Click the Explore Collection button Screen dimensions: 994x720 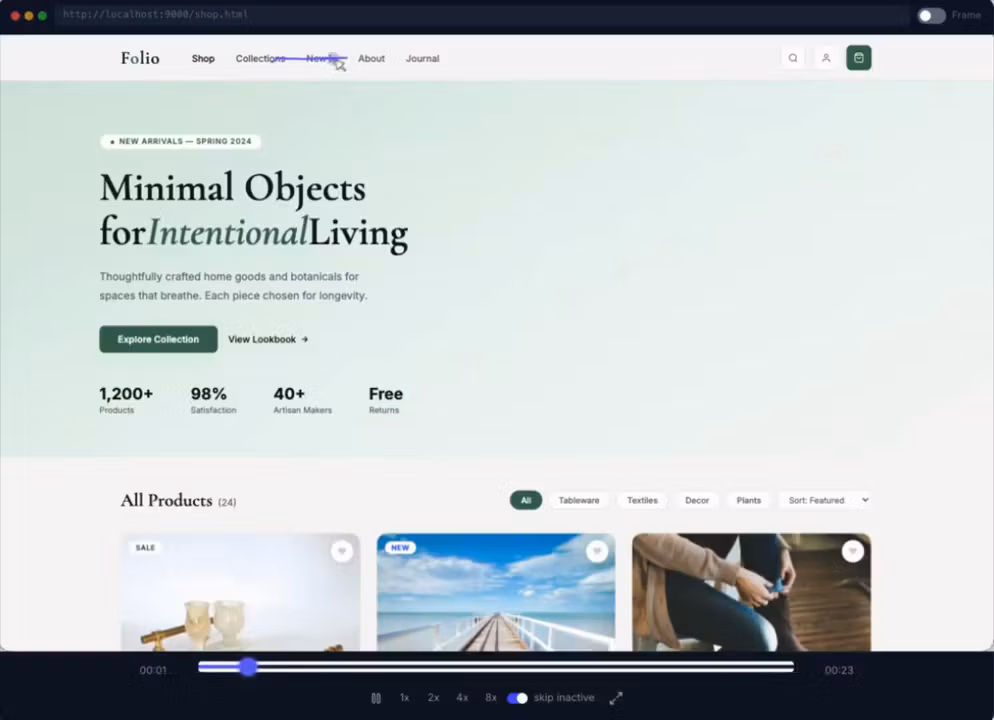tap(158, 339)
